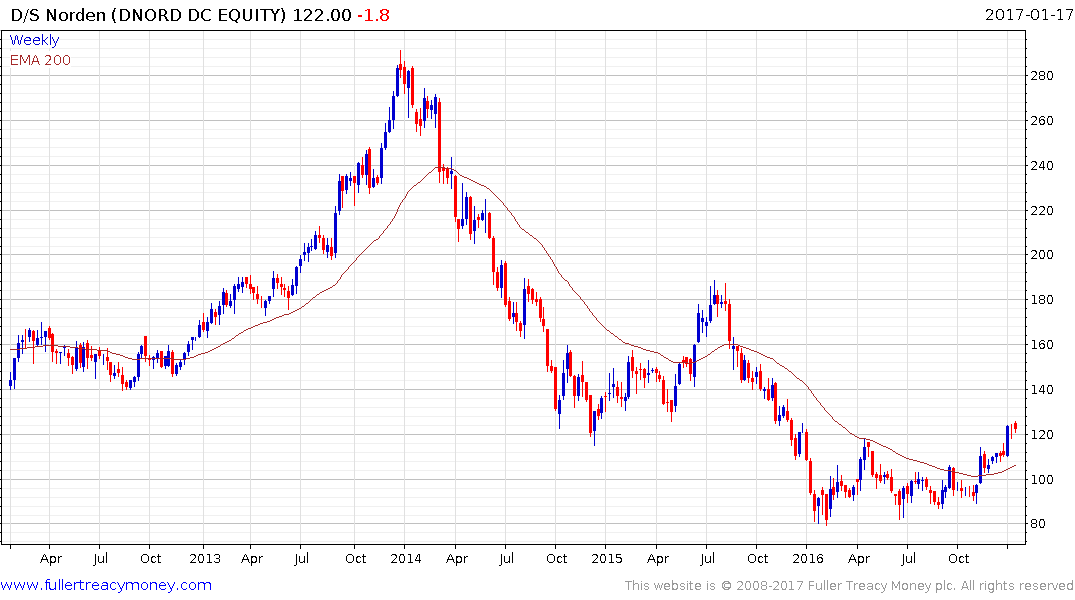Select the 'Weekly' interval label
The image size is (1075, 600).
(34, 40)
